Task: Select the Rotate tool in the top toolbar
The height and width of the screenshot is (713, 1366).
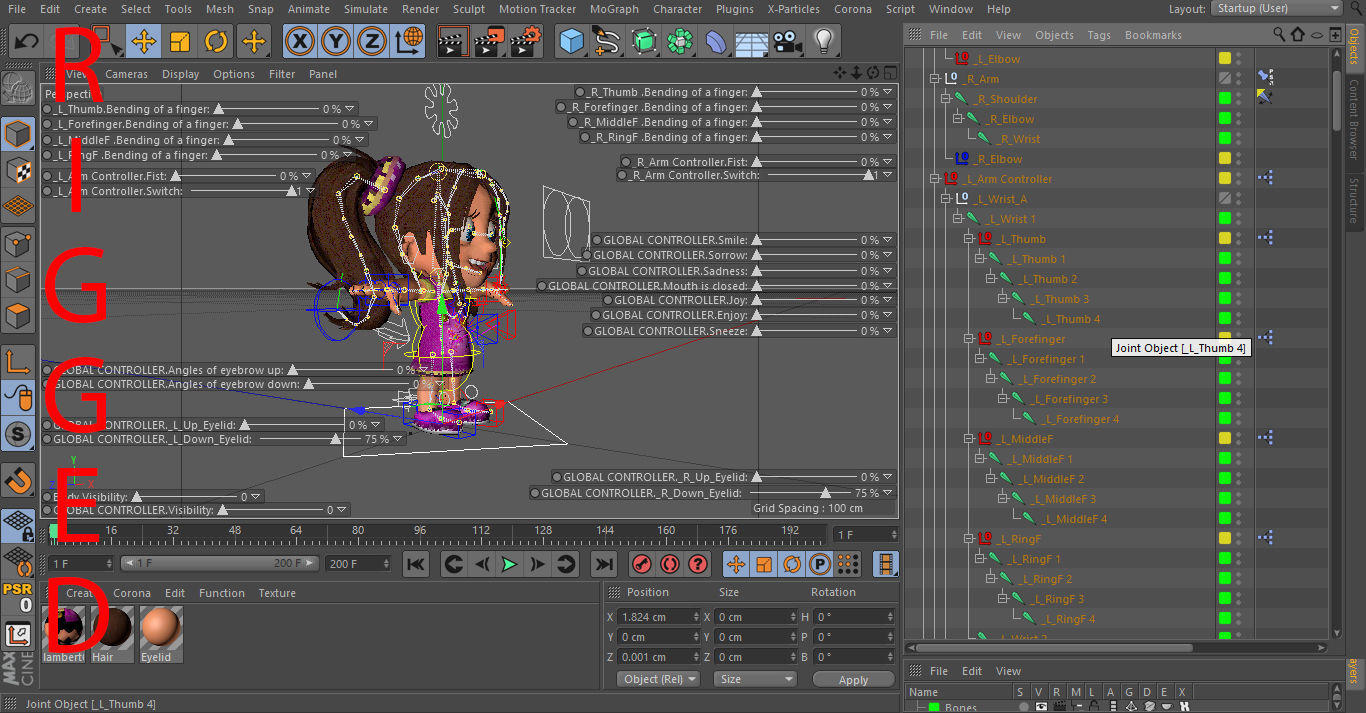Action: pyautogui.click(x=217, y=42)
